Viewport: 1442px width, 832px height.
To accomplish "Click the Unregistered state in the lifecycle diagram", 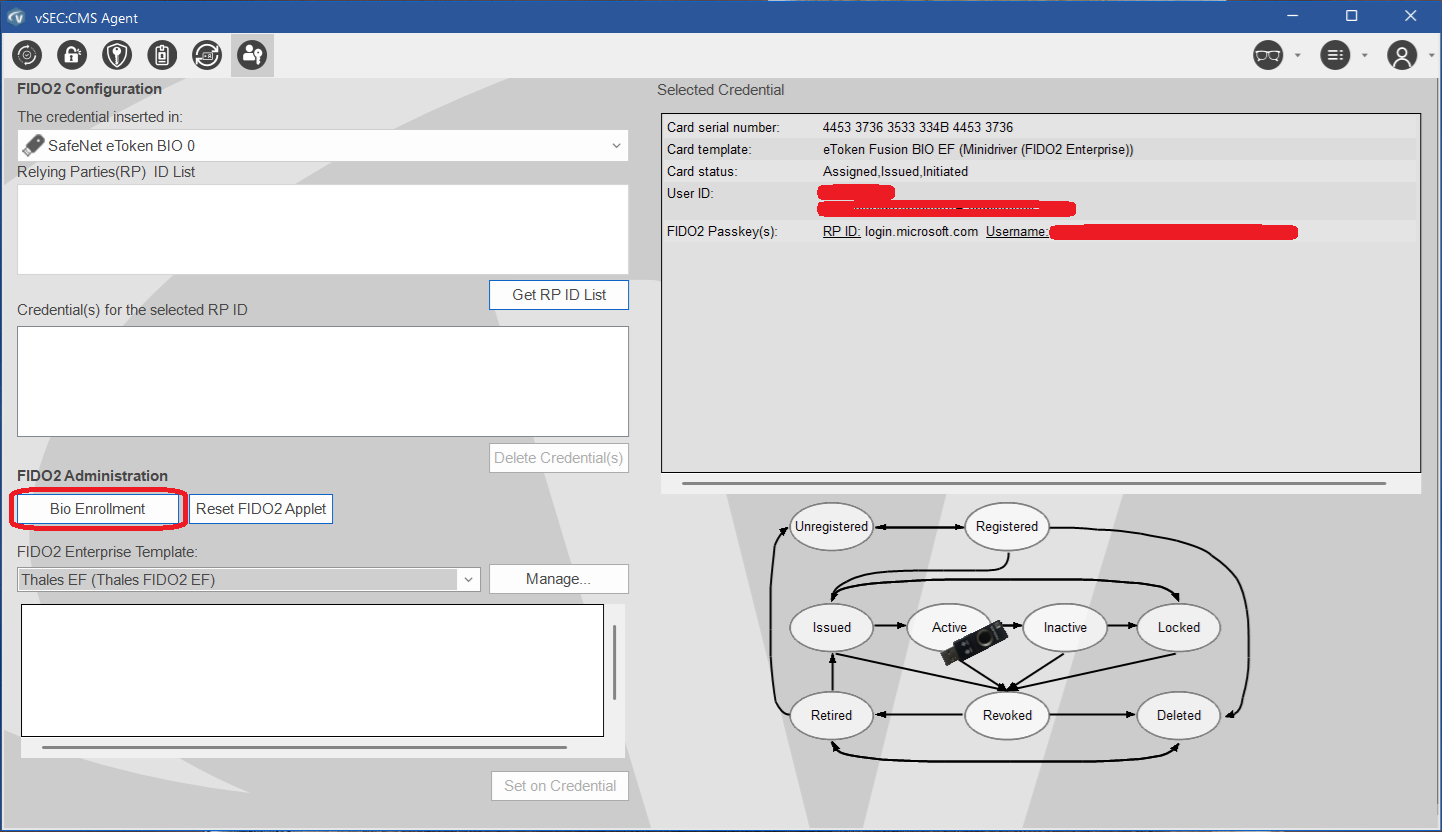I will coord(831,526).
